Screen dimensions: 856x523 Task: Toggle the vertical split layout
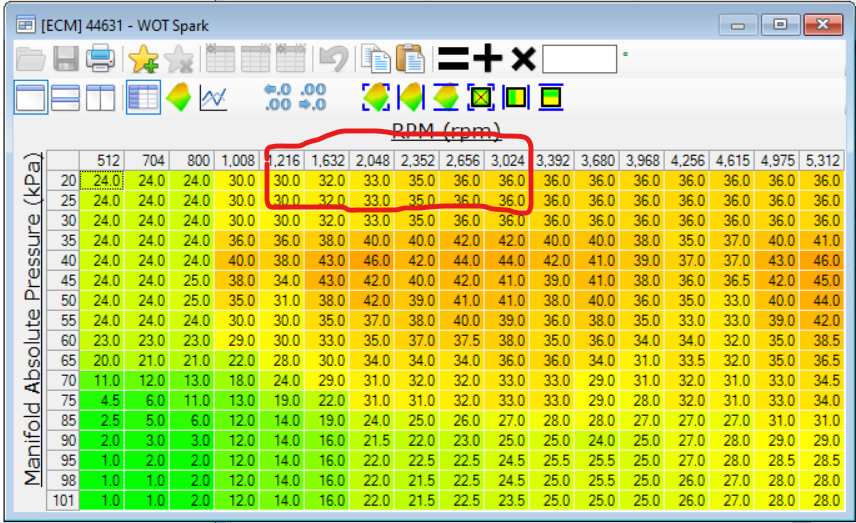pos(101,98)
